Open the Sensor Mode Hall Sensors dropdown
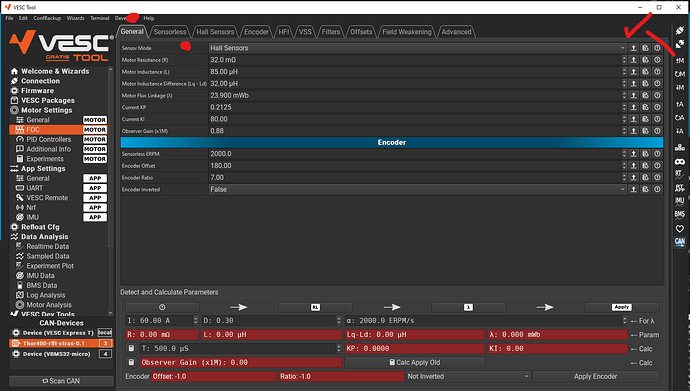Viewport: 690px width, 391px height. (x=417, y=48)
